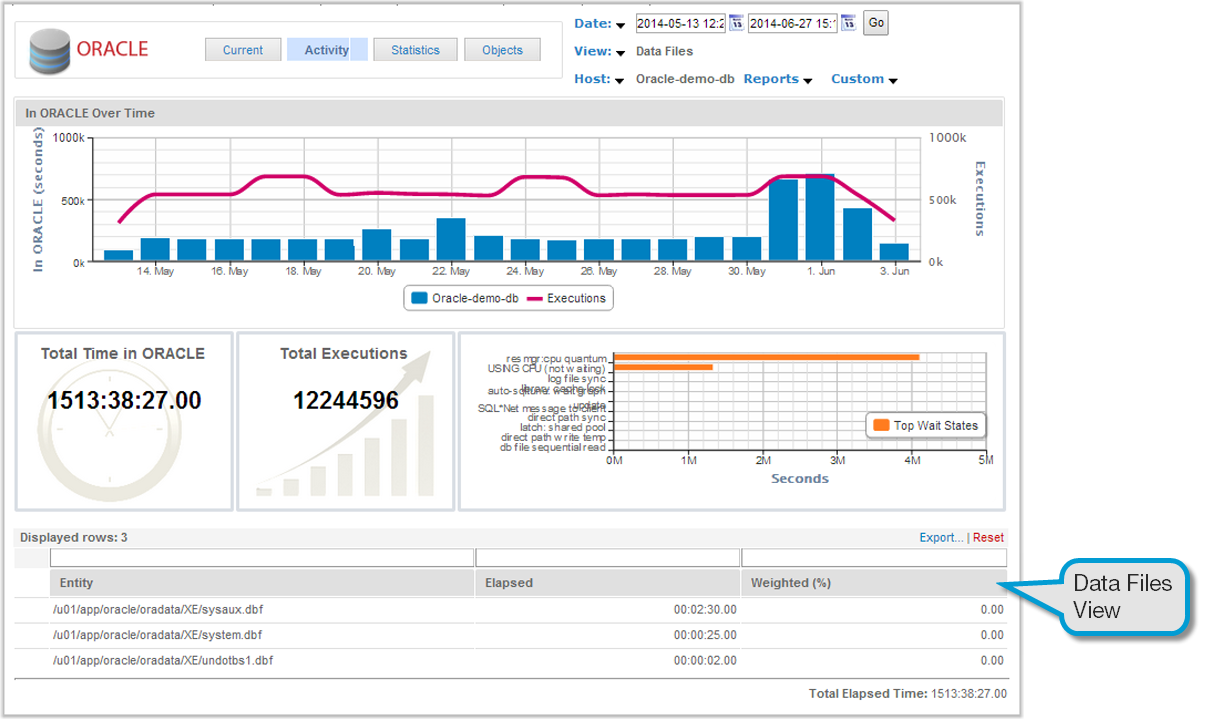Switch to the Current tab

243,50
